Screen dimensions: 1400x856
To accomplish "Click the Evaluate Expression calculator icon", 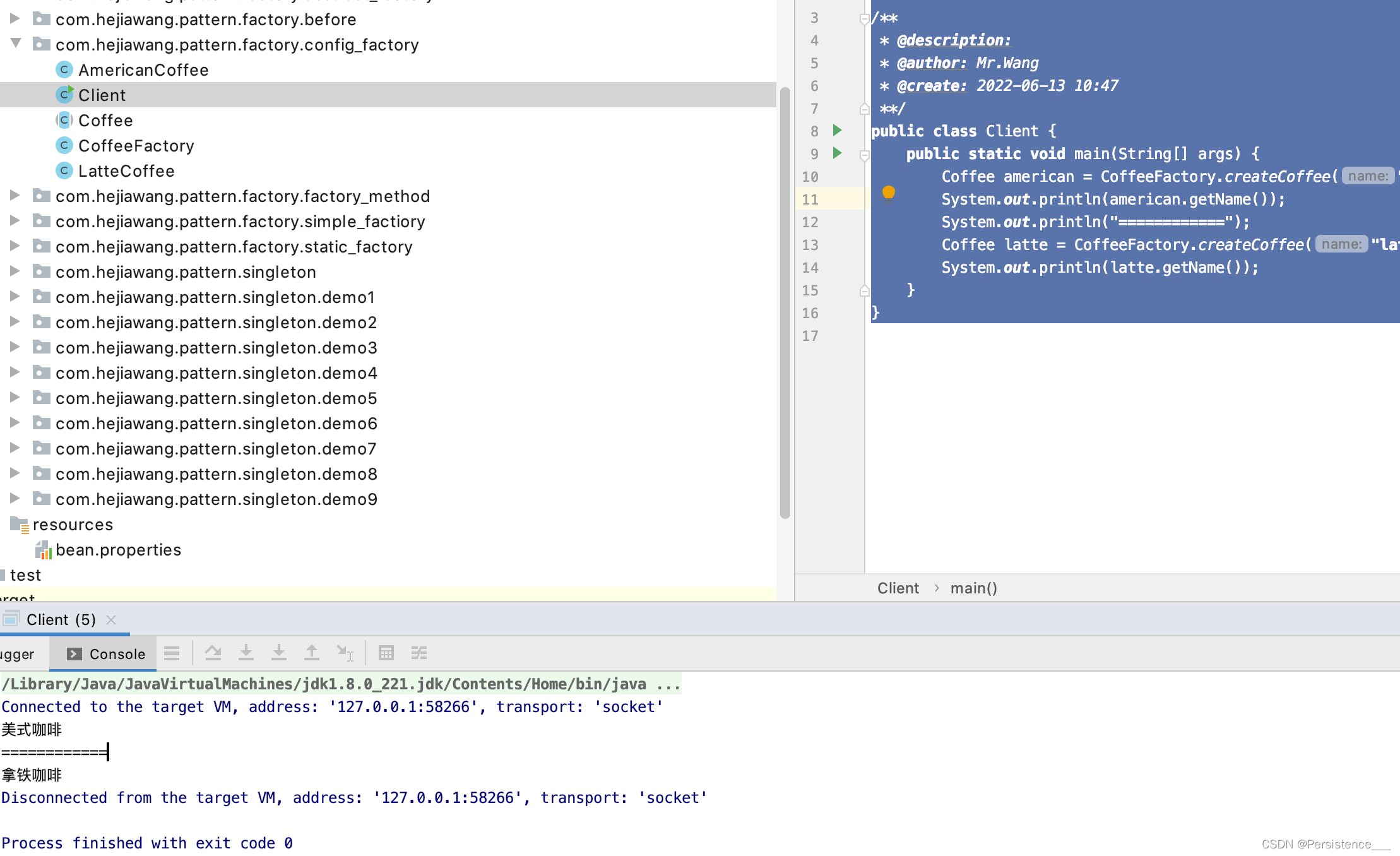I will (386, 653).
